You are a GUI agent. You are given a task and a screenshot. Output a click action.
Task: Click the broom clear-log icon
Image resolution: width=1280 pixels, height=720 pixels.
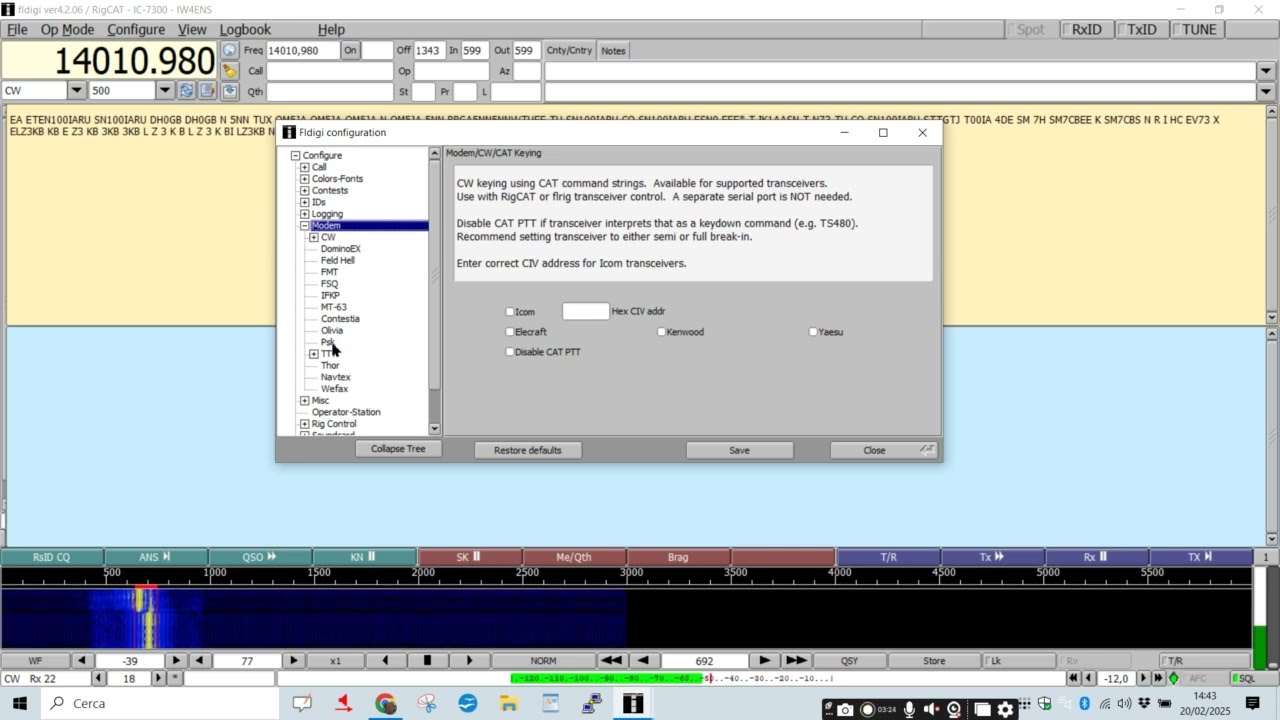tap(230, 71)
